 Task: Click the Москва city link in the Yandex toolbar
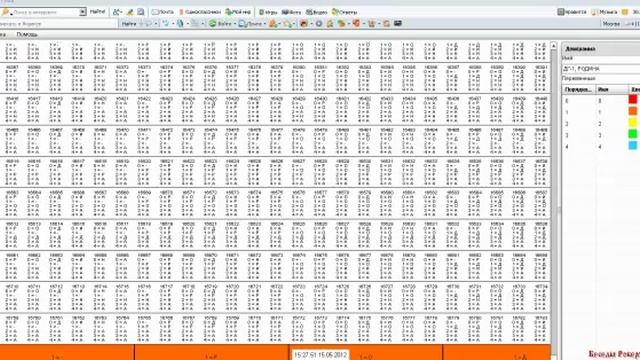[611, 24]
